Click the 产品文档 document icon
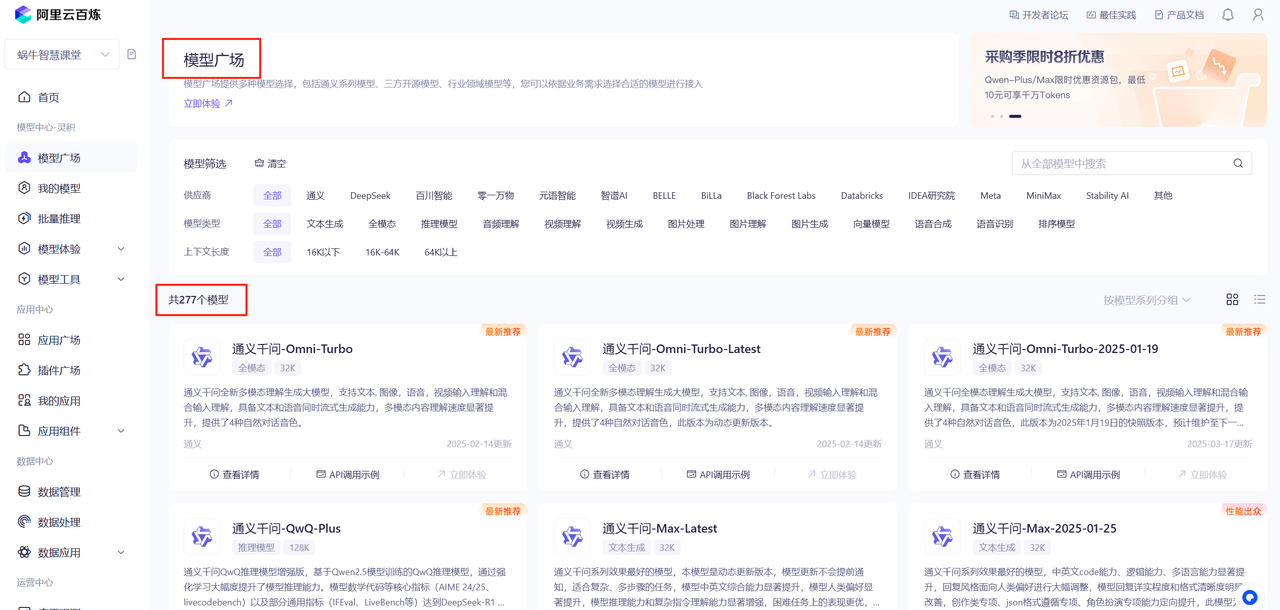1280x610 pixels. coord(1159,15)
